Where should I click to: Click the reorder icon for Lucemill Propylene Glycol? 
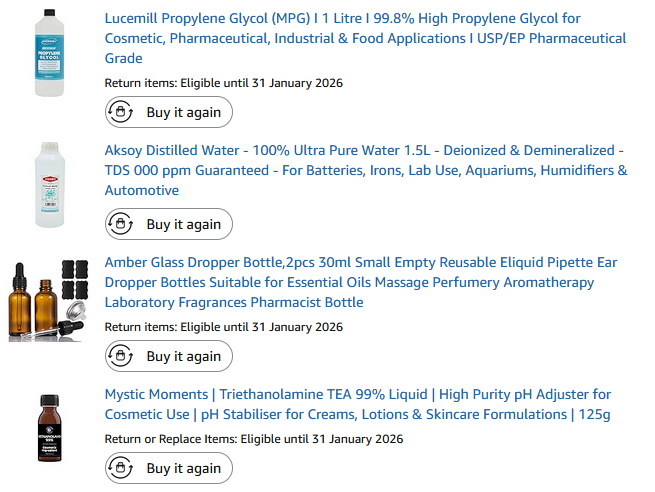coord(121,112)
